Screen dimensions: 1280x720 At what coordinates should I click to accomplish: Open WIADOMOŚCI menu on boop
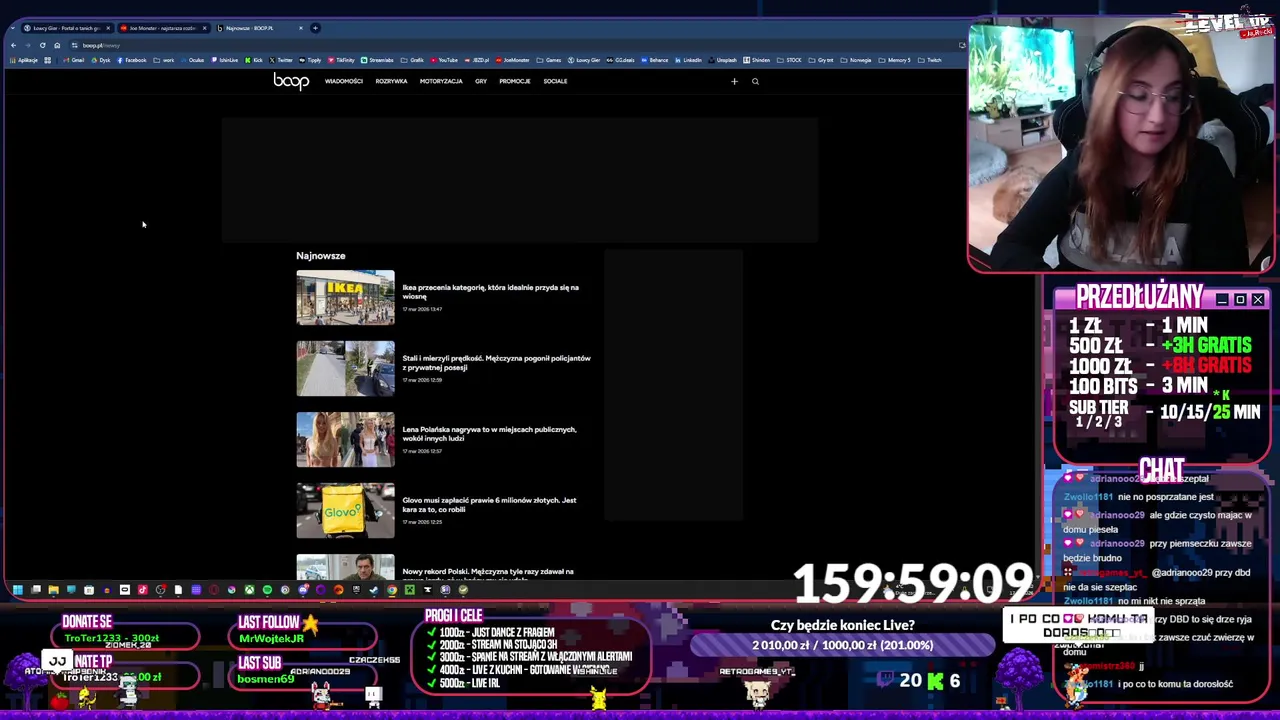[343, 81]
